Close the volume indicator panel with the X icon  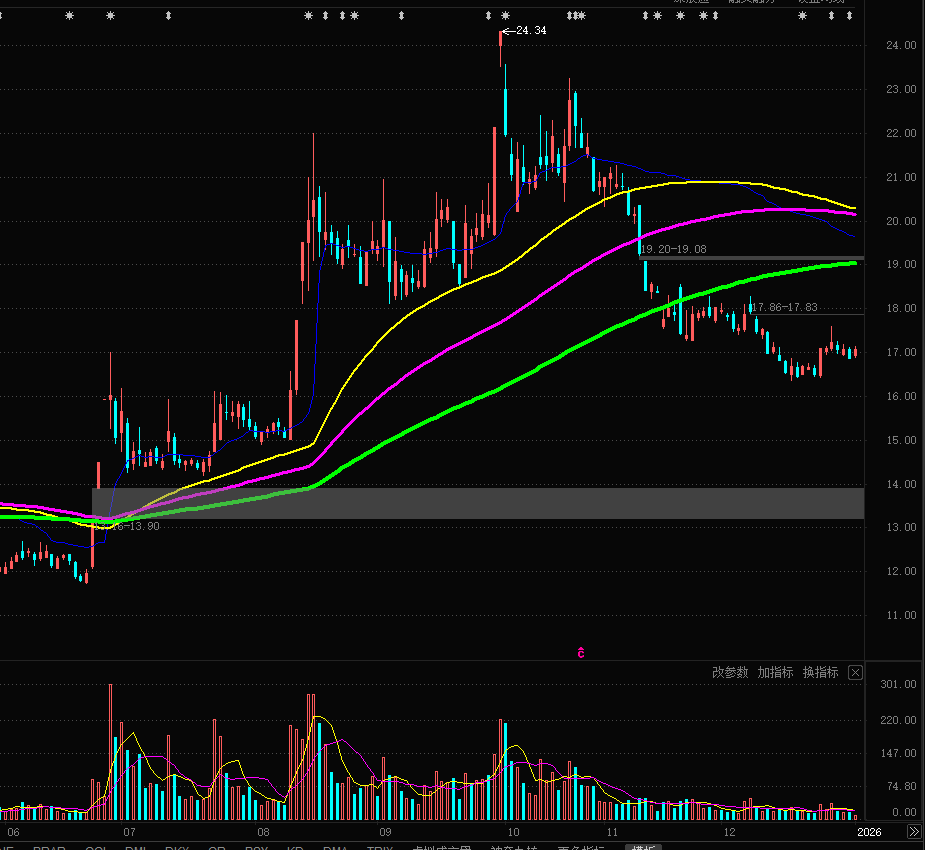coord(855,673)
